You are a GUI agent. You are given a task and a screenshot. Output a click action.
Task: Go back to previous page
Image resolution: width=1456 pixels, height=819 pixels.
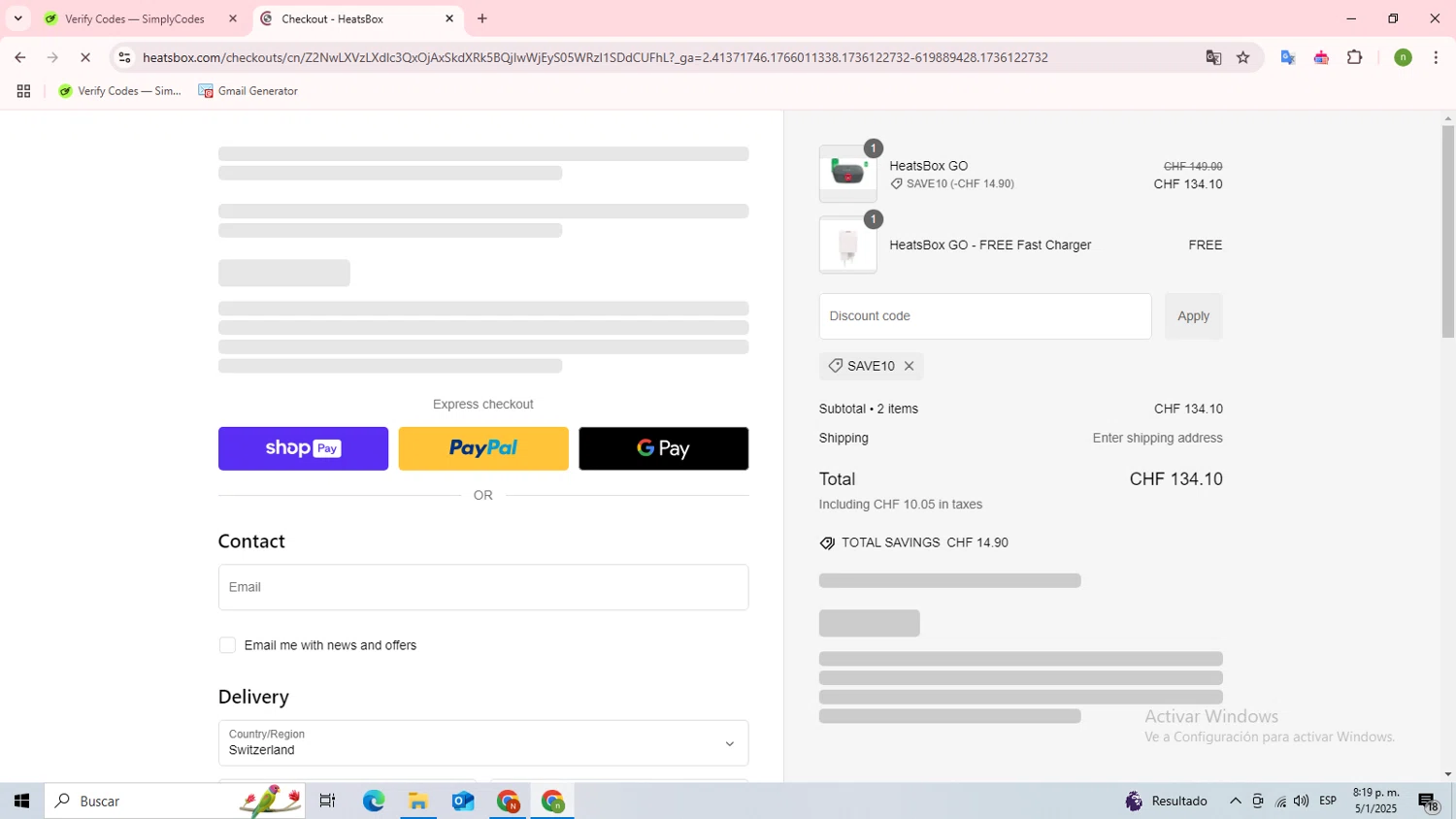20,57
